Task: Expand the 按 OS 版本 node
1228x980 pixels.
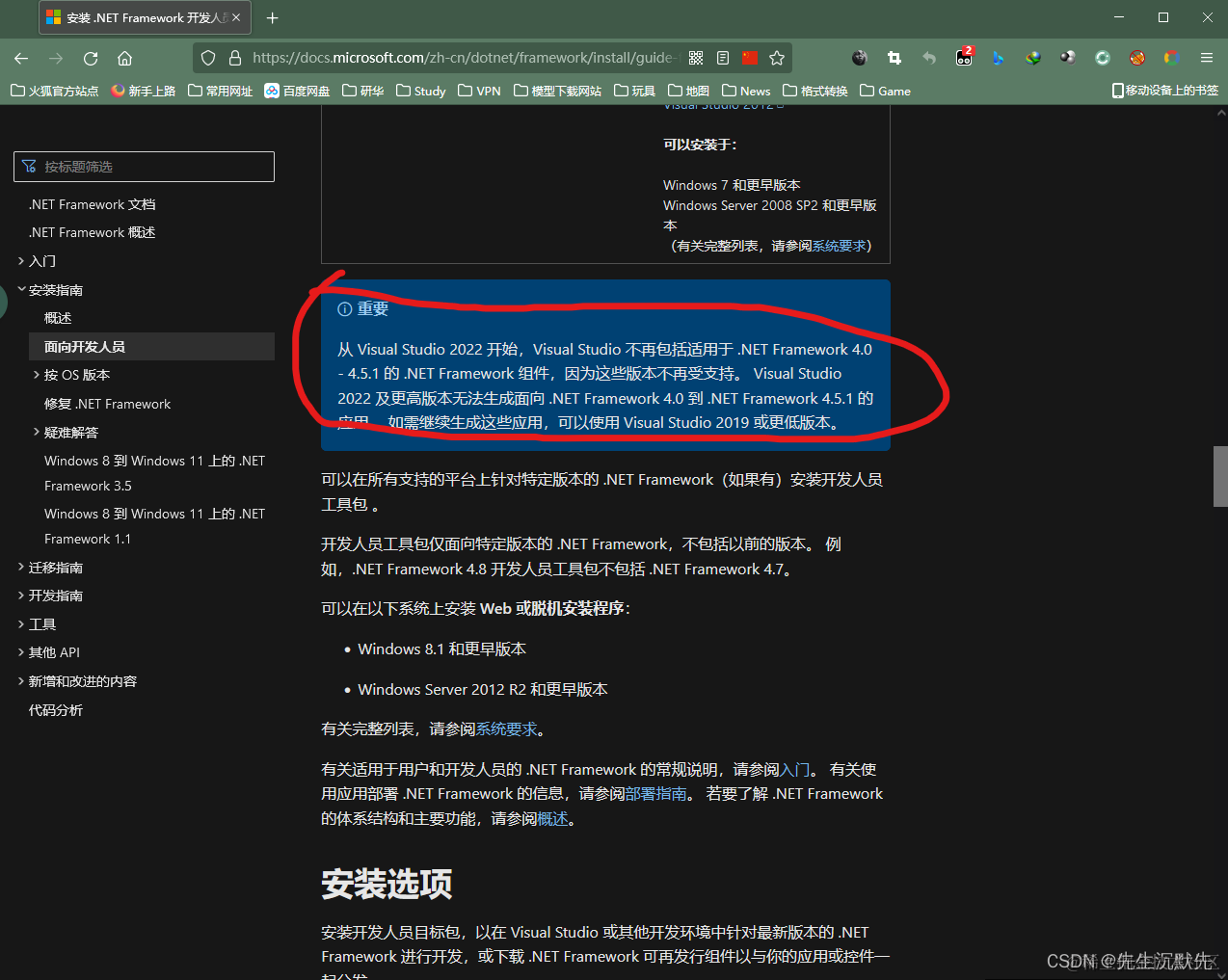Action: click(x=37, y=375)
